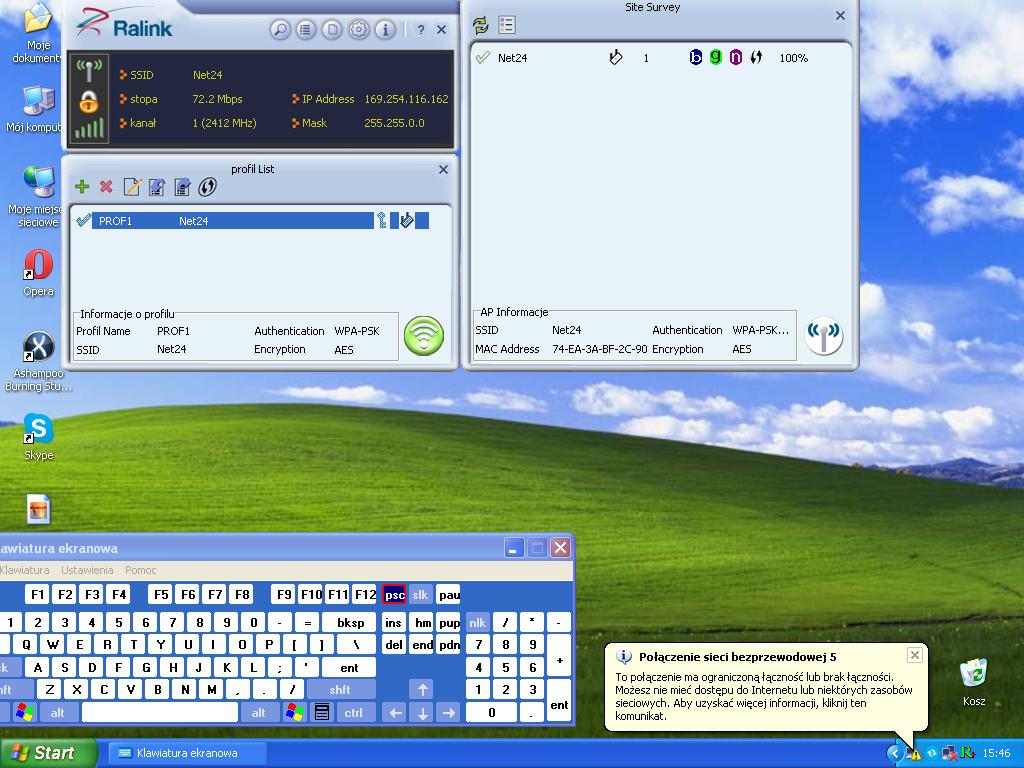
Task: Open Moje miejsca sieciowe desktop icon
Action: 37,197
